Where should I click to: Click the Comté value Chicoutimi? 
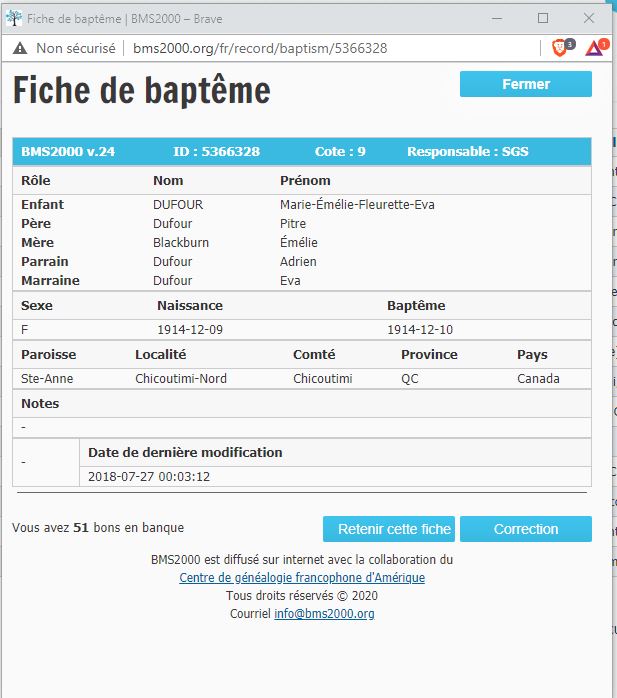pos(323,378)
